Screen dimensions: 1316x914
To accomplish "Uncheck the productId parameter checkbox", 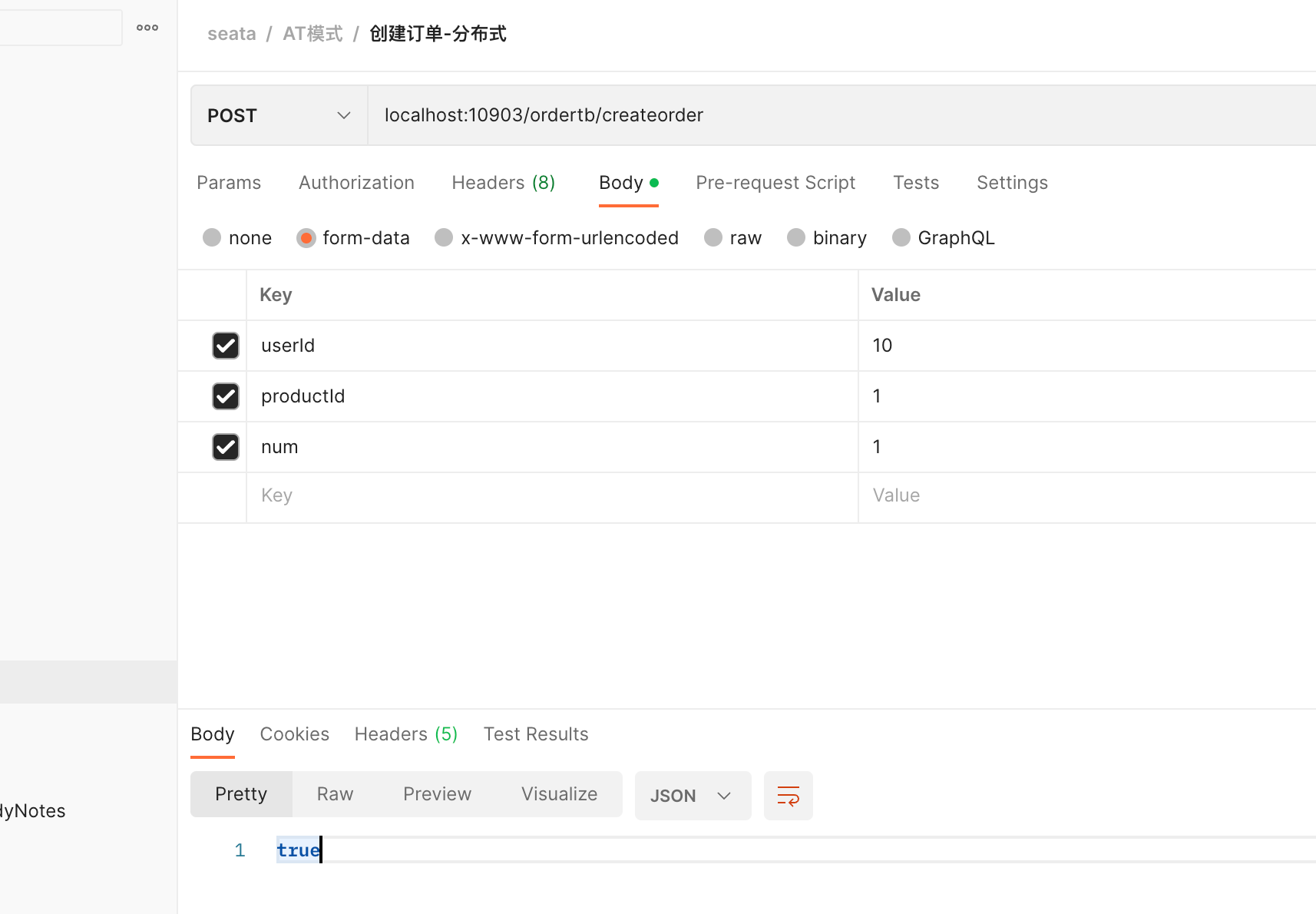I will click(226, 396).
